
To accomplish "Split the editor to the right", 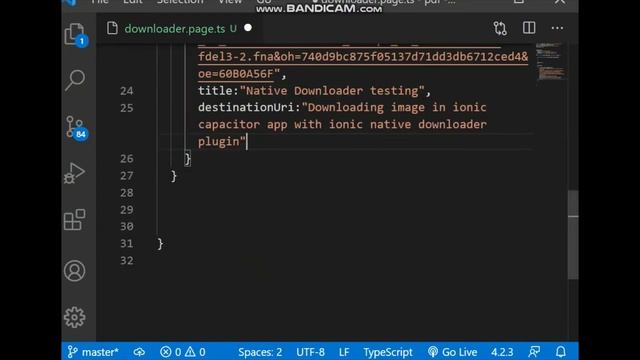I will (x=529, y=28).
